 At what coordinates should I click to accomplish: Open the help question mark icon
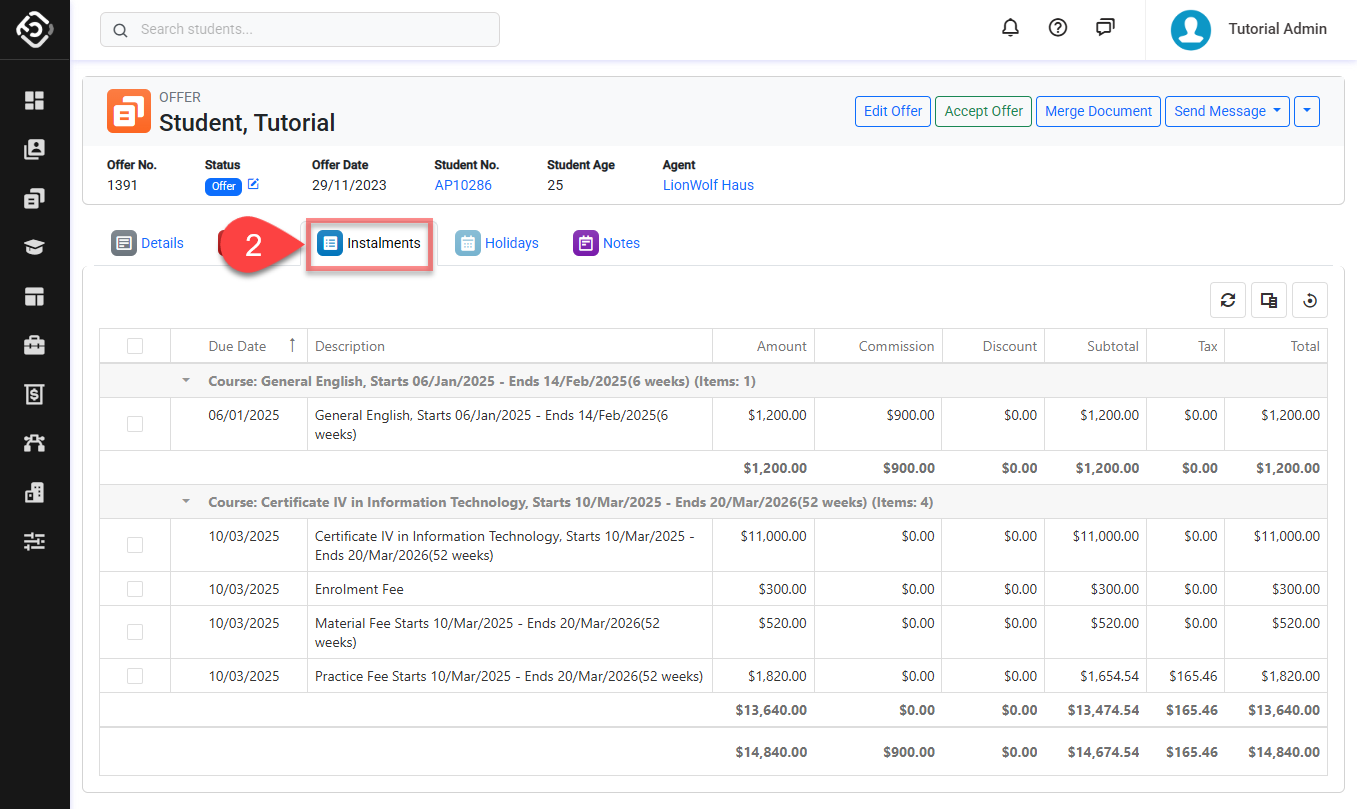[x=1057, y=28]
